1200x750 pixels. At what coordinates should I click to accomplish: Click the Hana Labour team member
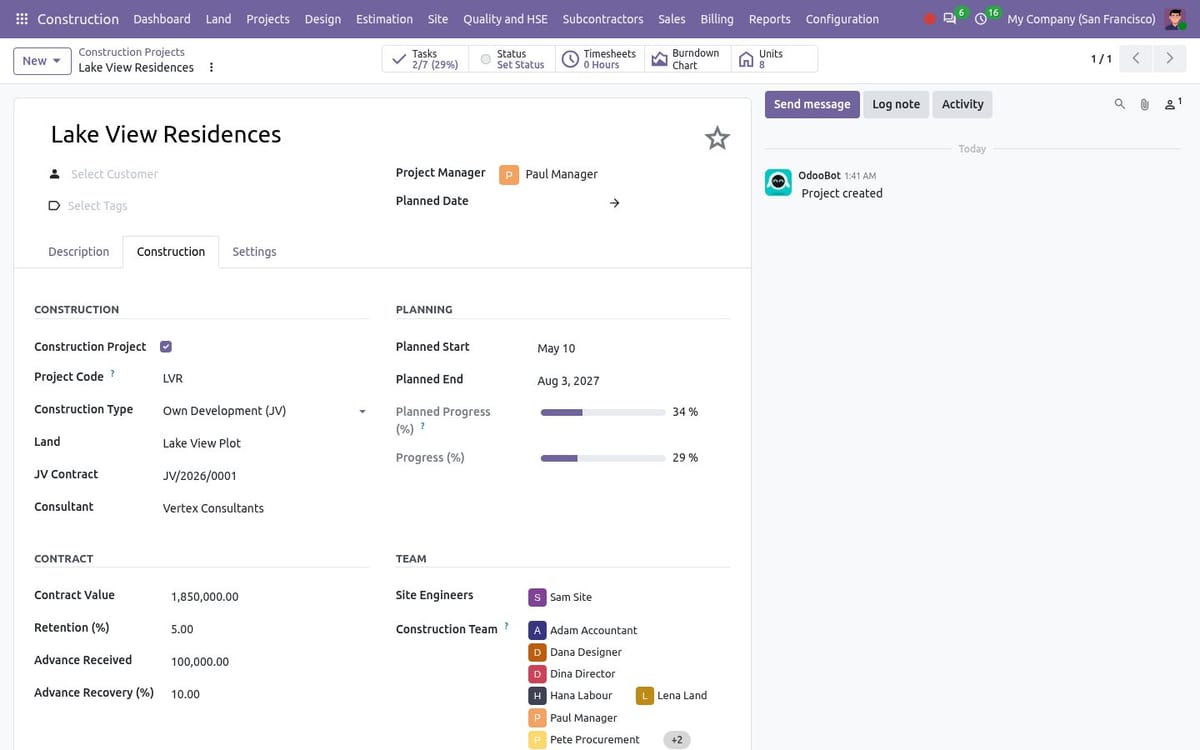[571, 695]
